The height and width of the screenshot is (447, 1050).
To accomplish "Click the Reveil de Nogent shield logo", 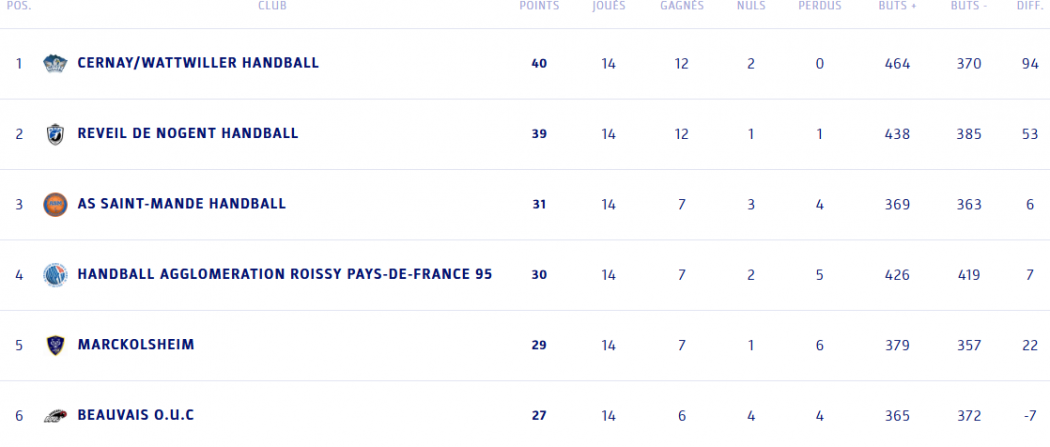I will (x=55, y=134).
